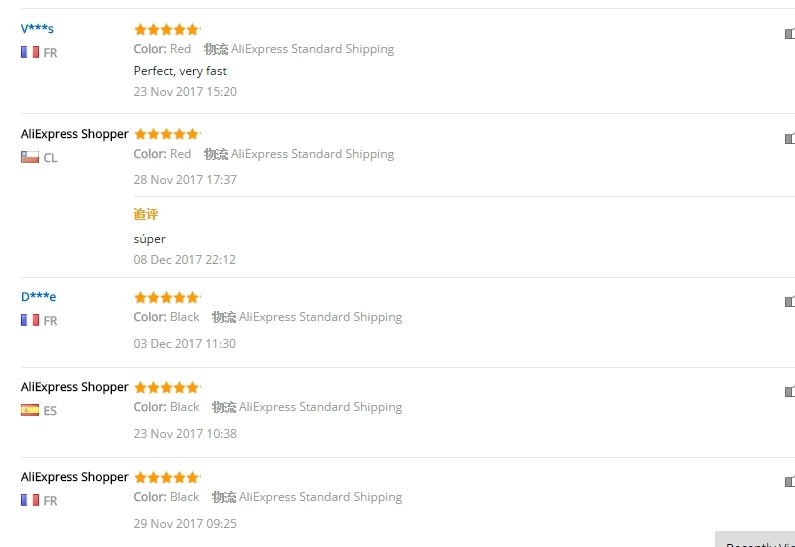Screen dimensions: 795x547
Task: Click the Spain flag icon beside ES
Action: tap(30, 410)
